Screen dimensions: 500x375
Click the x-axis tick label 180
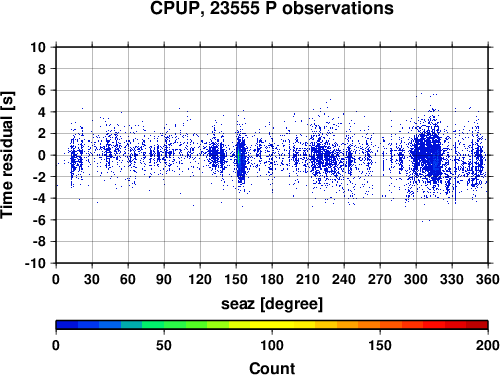272,279
